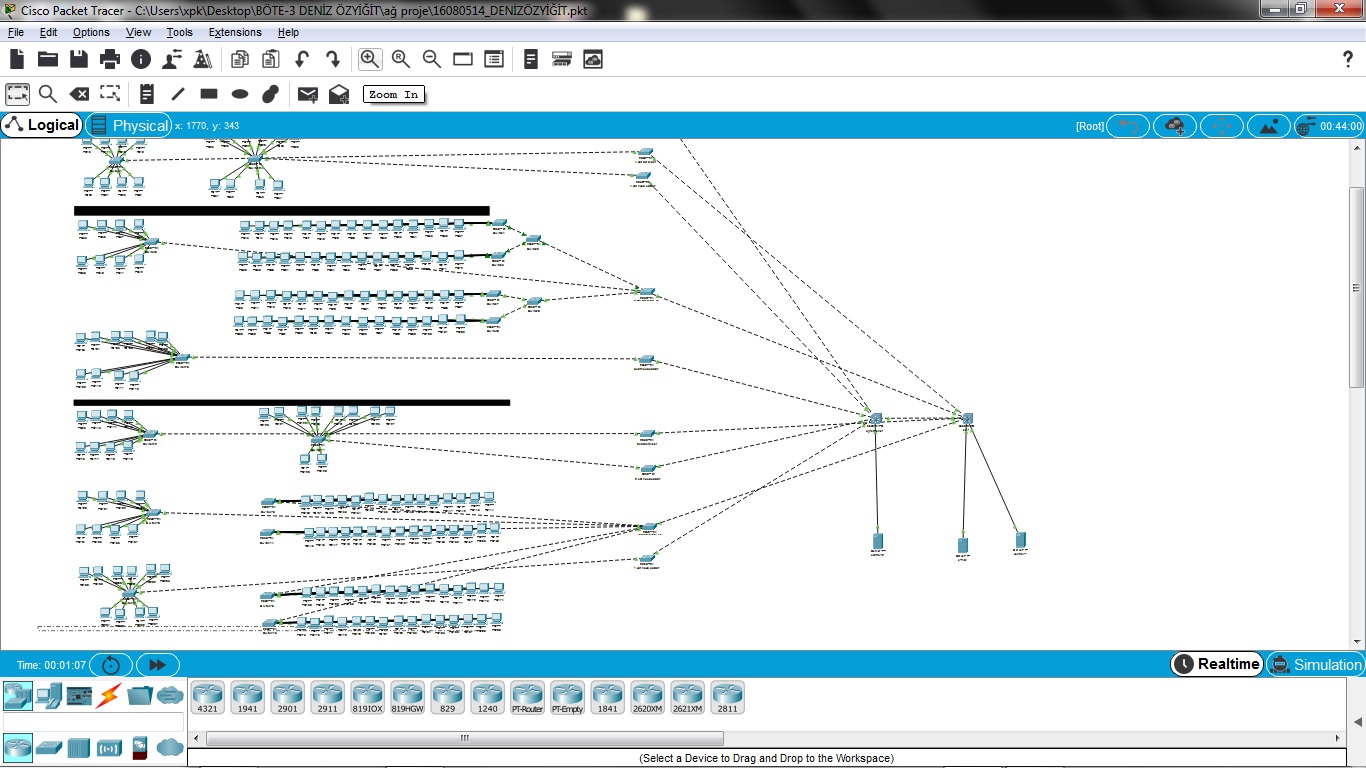Open the Options menu
The width and height of the screenshot is (1366, 768).
pyautogui.click(x=91, y=32)
